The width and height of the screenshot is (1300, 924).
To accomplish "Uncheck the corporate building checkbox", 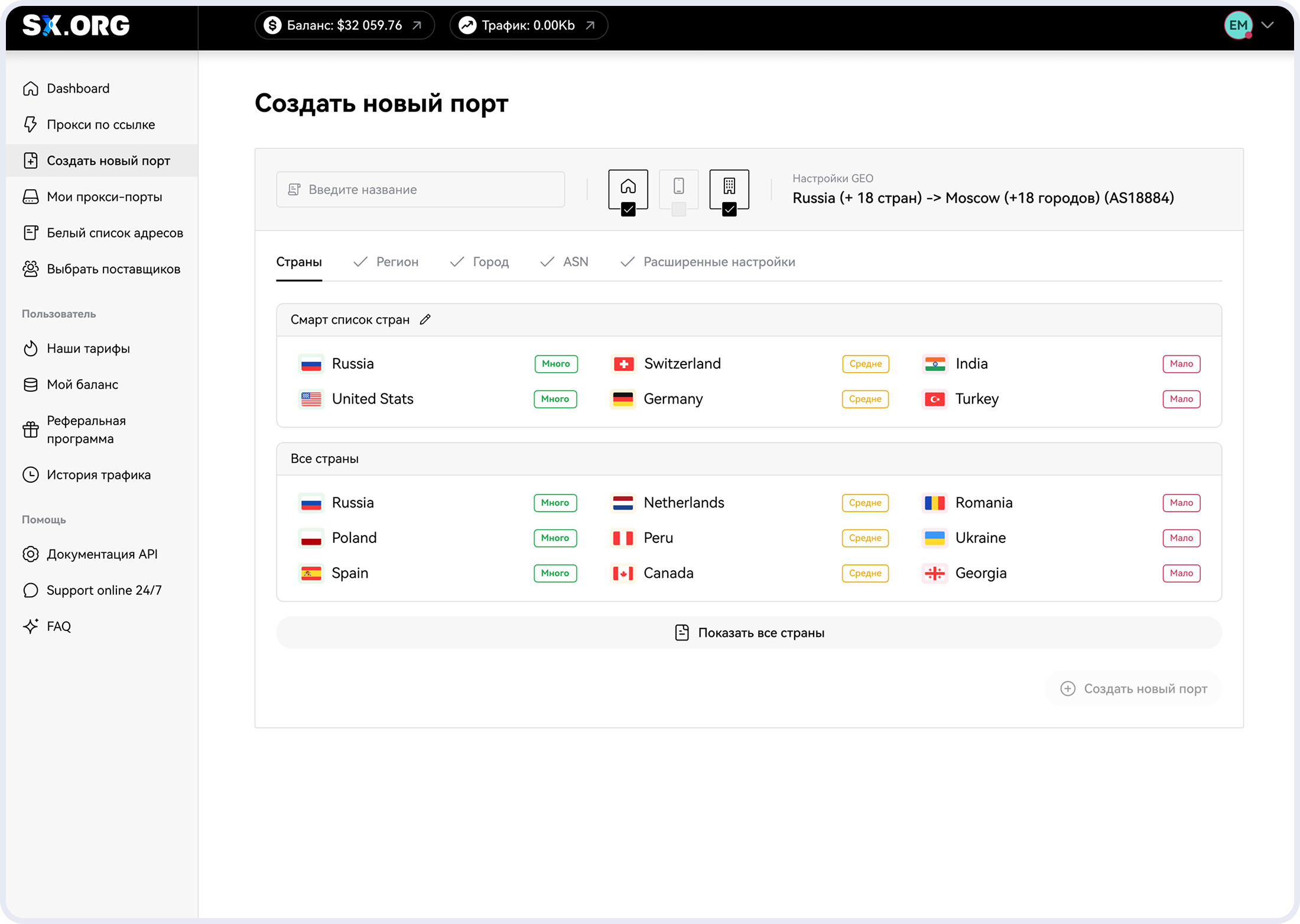I will (729, 209).
